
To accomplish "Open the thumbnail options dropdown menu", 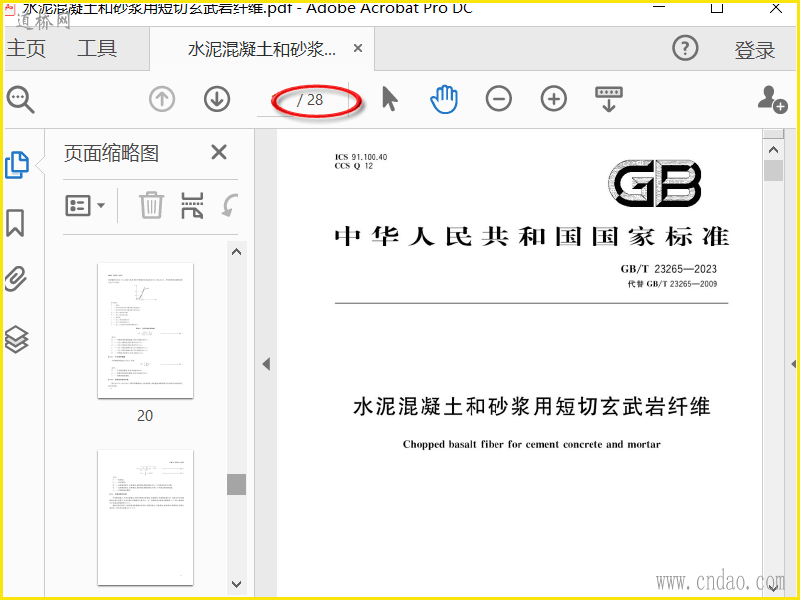I will pos(85,206).
